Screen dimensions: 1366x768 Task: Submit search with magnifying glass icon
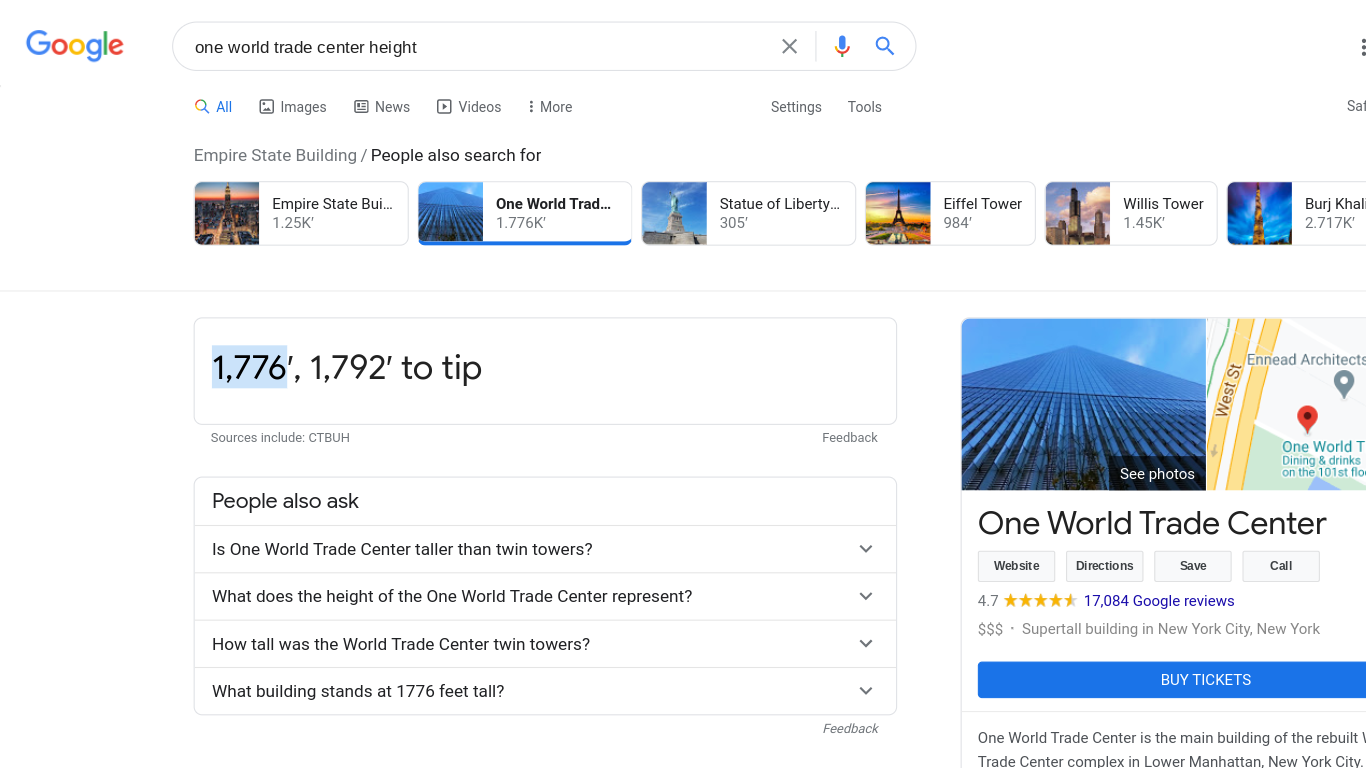tap(884, 46)
